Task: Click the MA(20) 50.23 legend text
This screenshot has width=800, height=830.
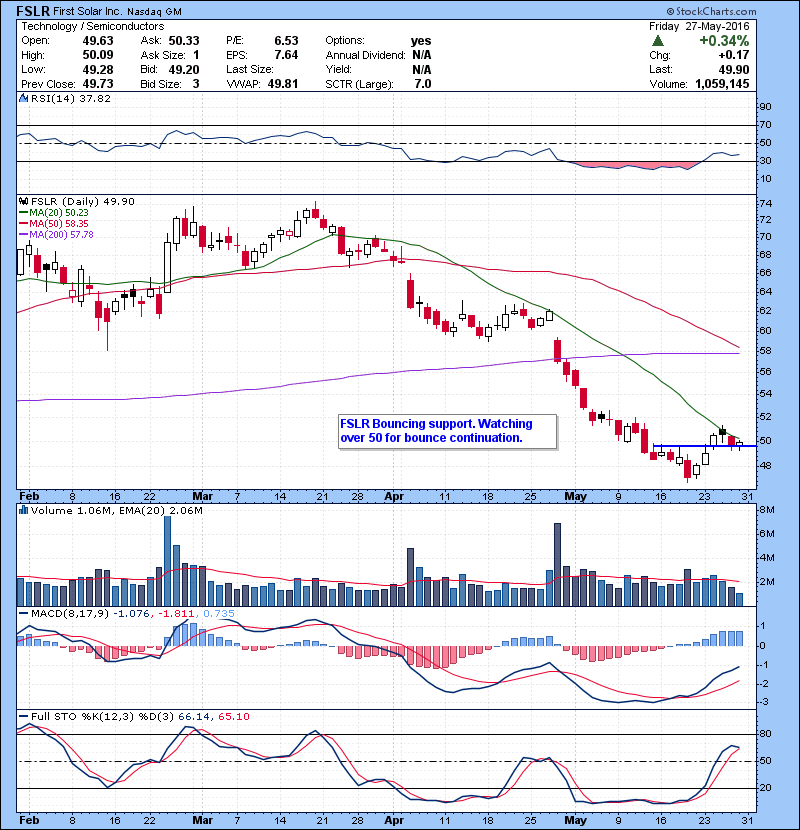Action: (59, 213)
